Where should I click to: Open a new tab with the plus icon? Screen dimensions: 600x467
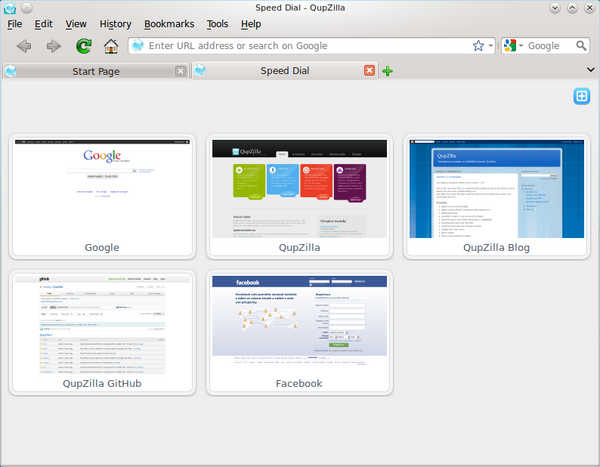[387, 71]
